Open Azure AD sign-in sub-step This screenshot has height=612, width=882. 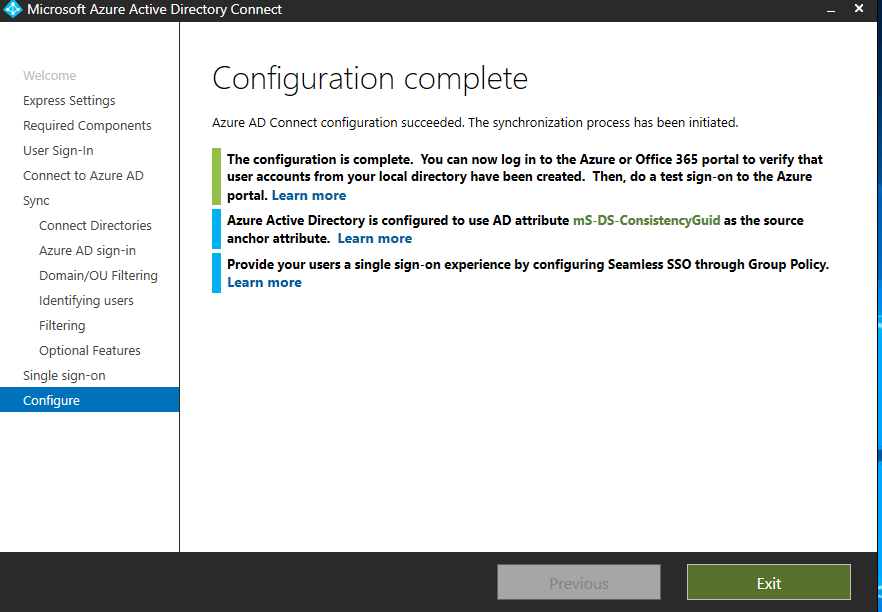pyautogui.click(x=87, y=251)
